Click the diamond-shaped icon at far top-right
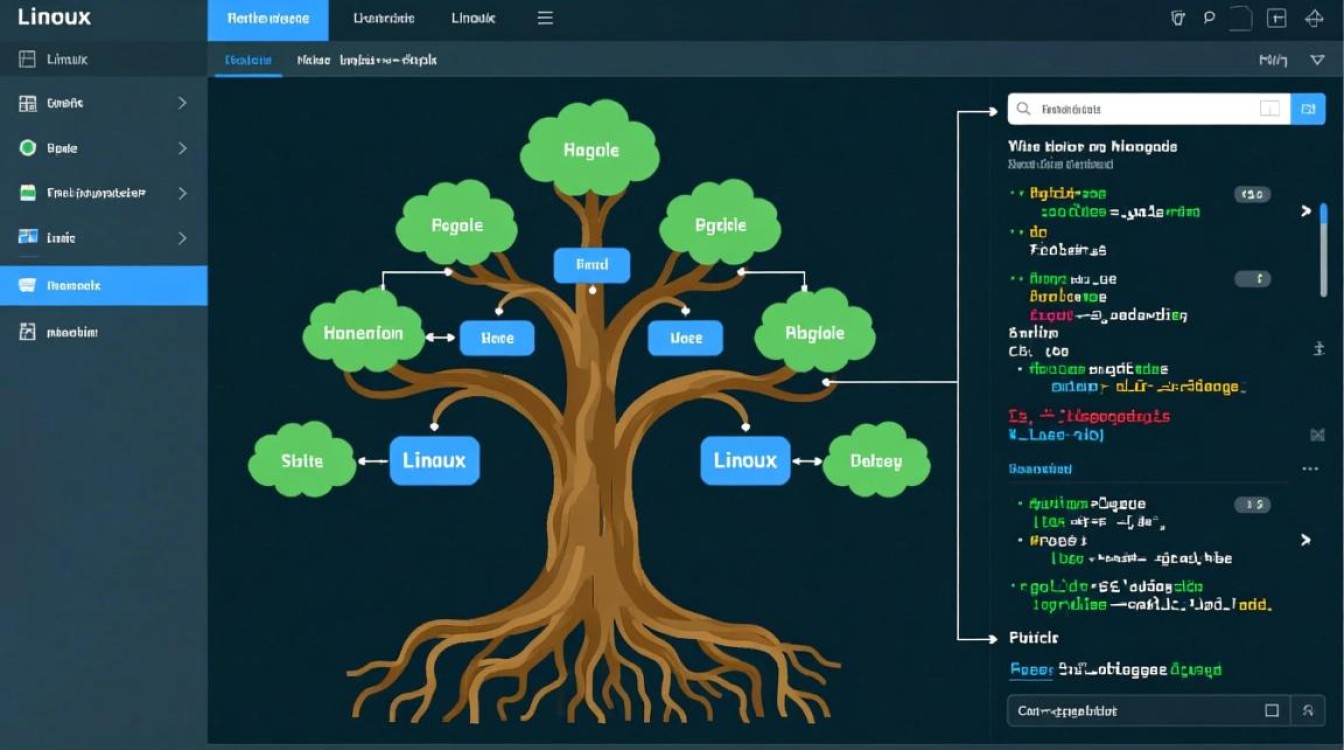The height and width of the screenshot is (750, 1344). (1315, 18)
